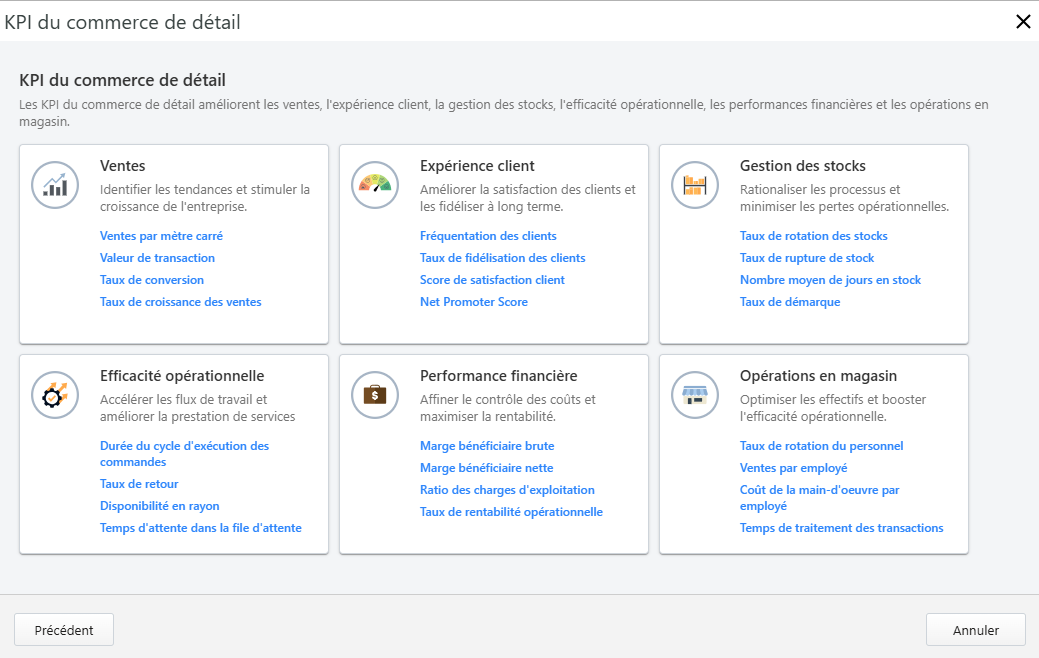Open Ventes par mètre carré KPI

[x=161, y=236]
